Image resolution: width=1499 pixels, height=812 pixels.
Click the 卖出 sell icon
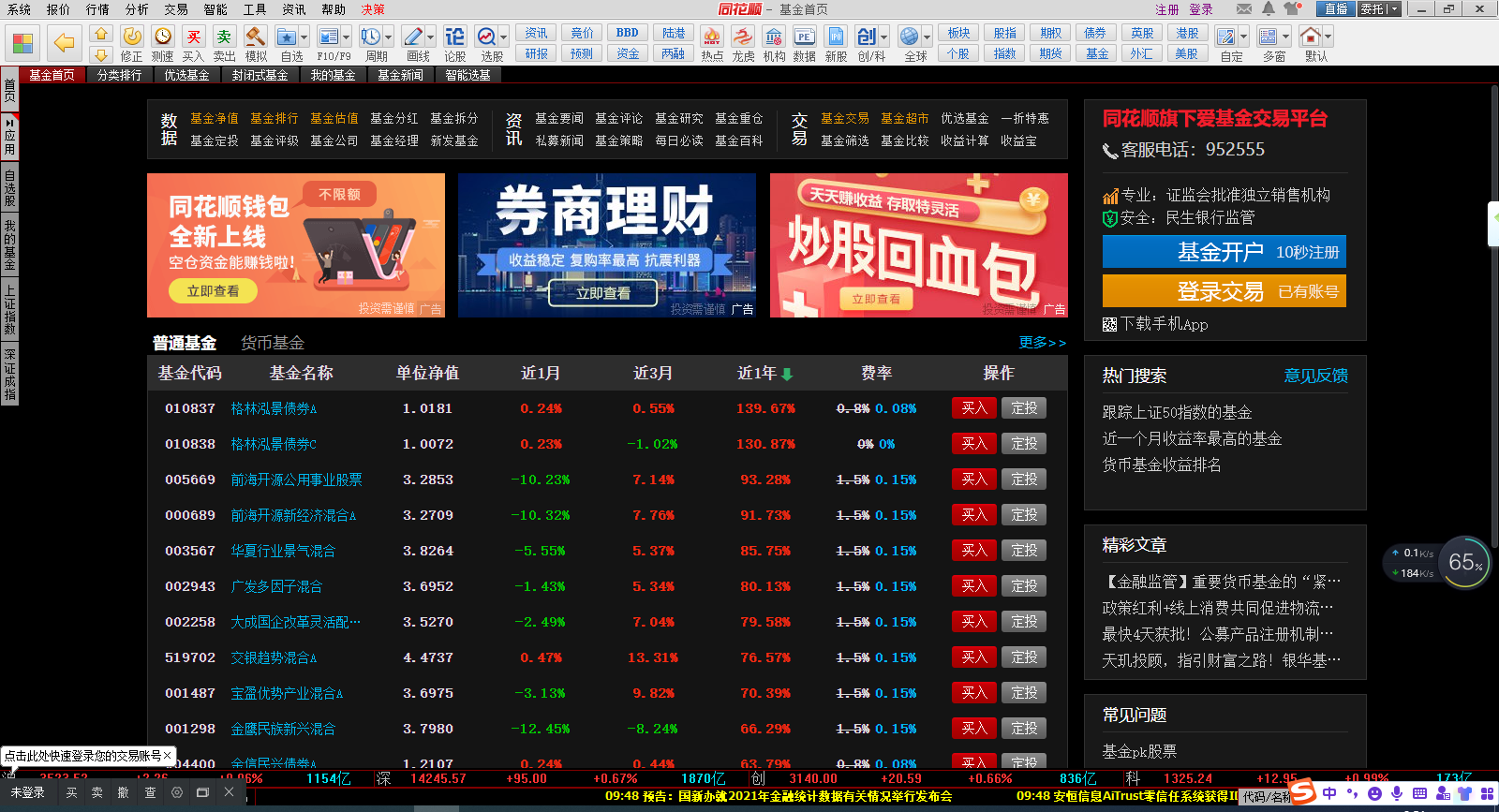[x=224, y=37]
